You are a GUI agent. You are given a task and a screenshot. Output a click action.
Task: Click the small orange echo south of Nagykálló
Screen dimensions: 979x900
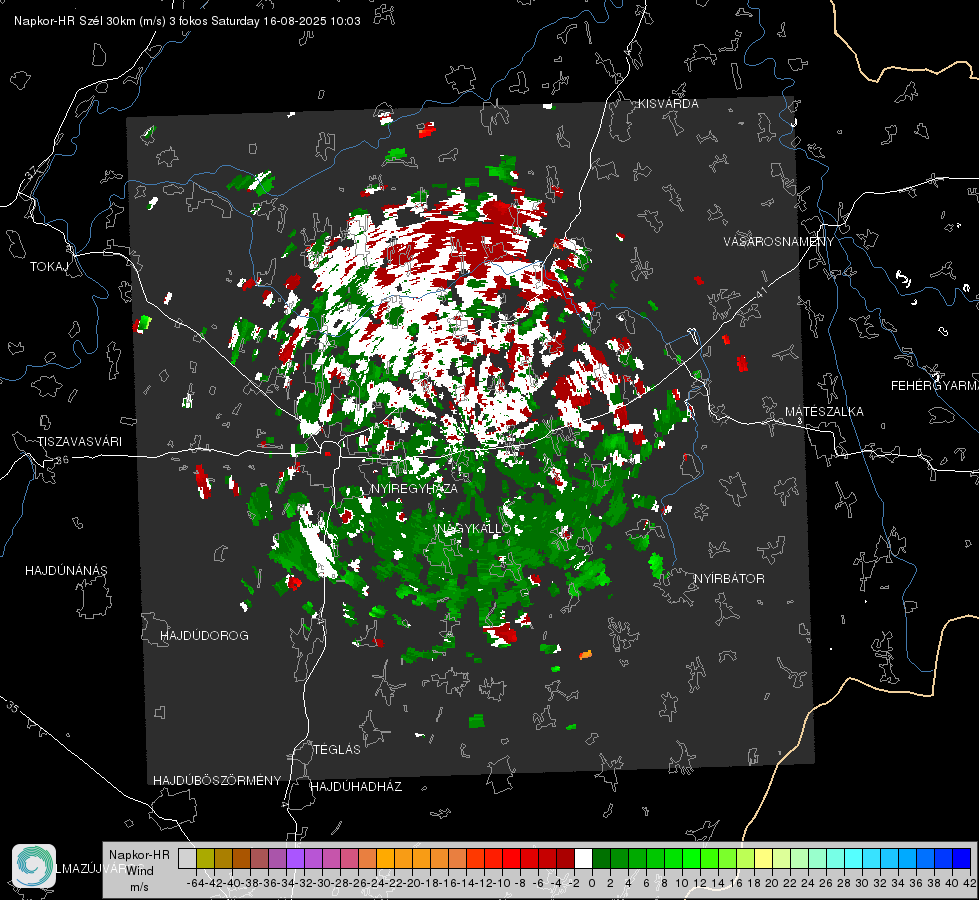tap(585, 655)
